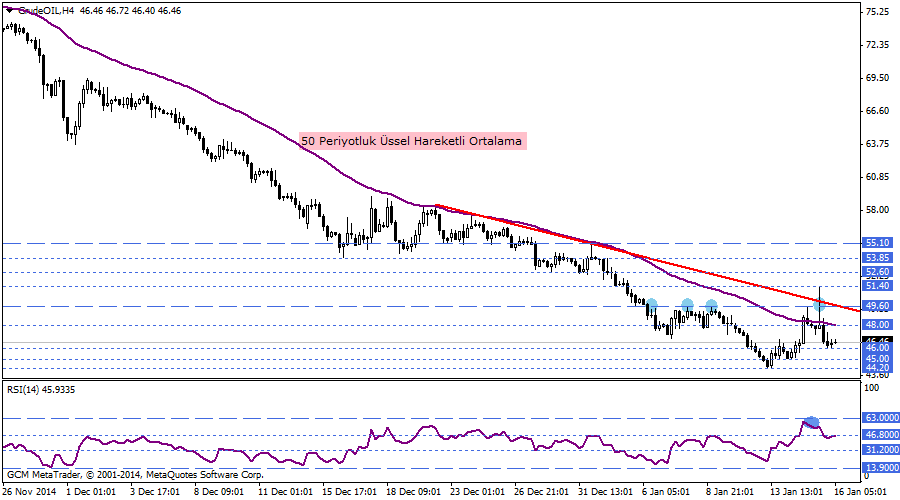
Task: Click the 31.2000 RSI level label
Action: point(881,450)
